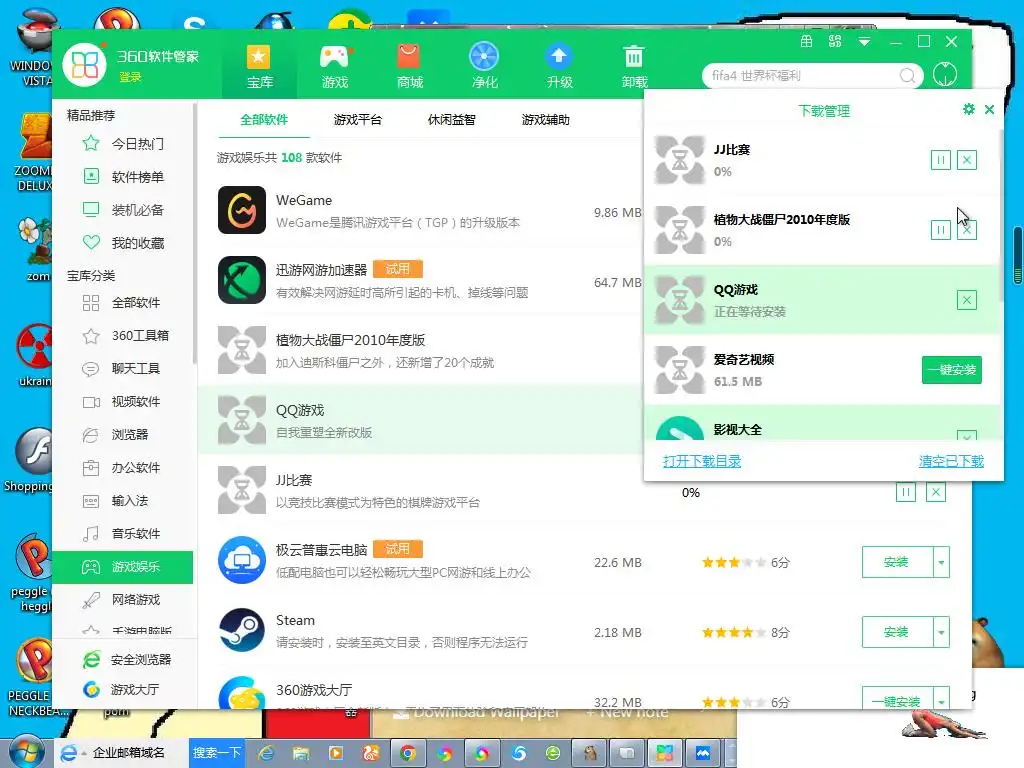Click 搜索一下 on the taskbar

pos(216,753)
